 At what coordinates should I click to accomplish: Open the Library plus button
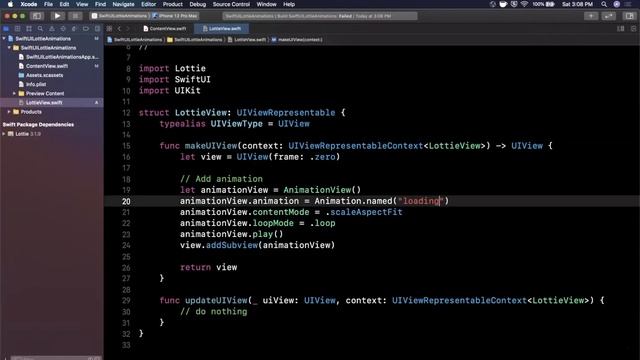pos(591,16)
